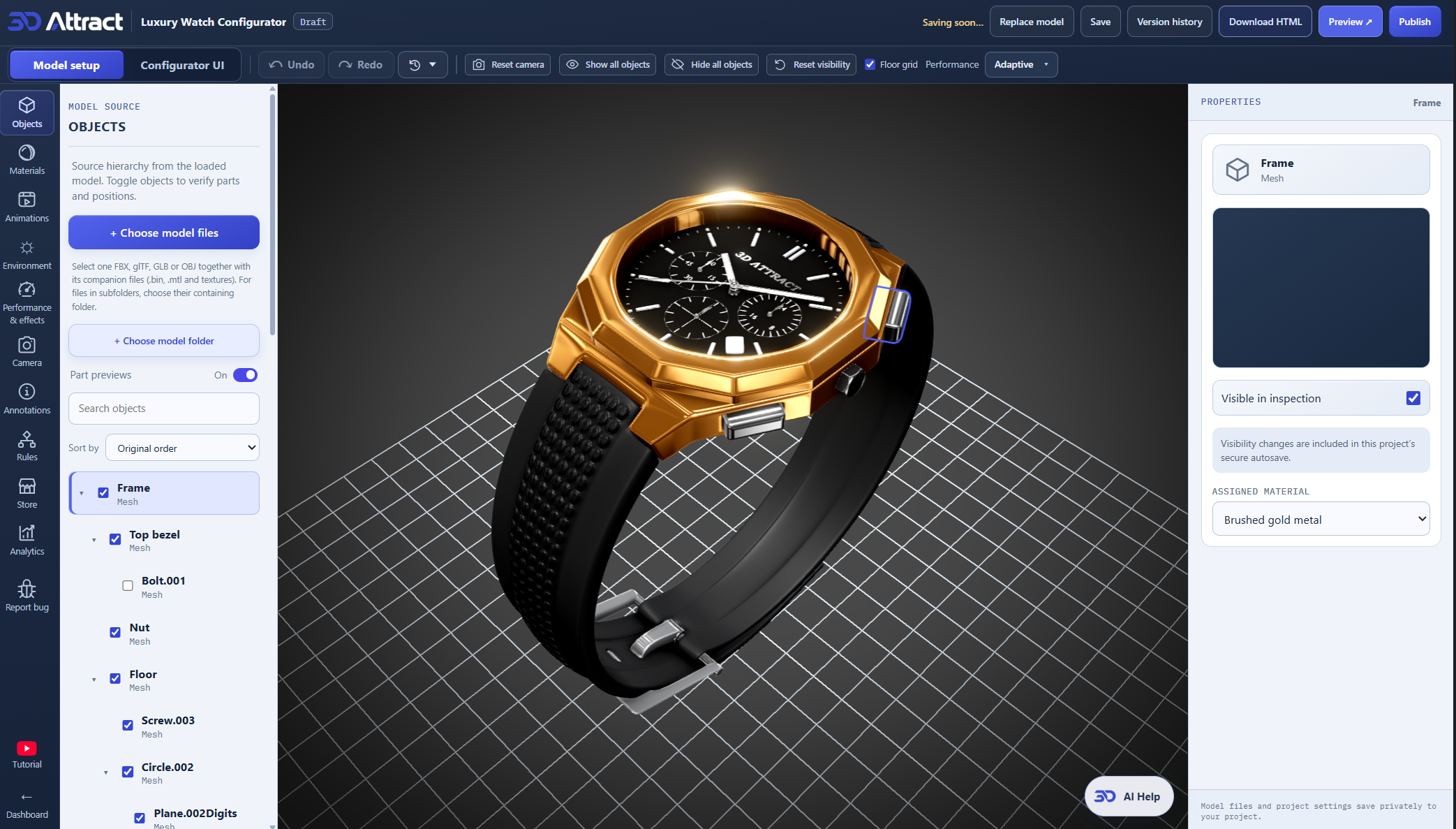Click Show all objects
The image size is (1456, 829).
[607, 64]
